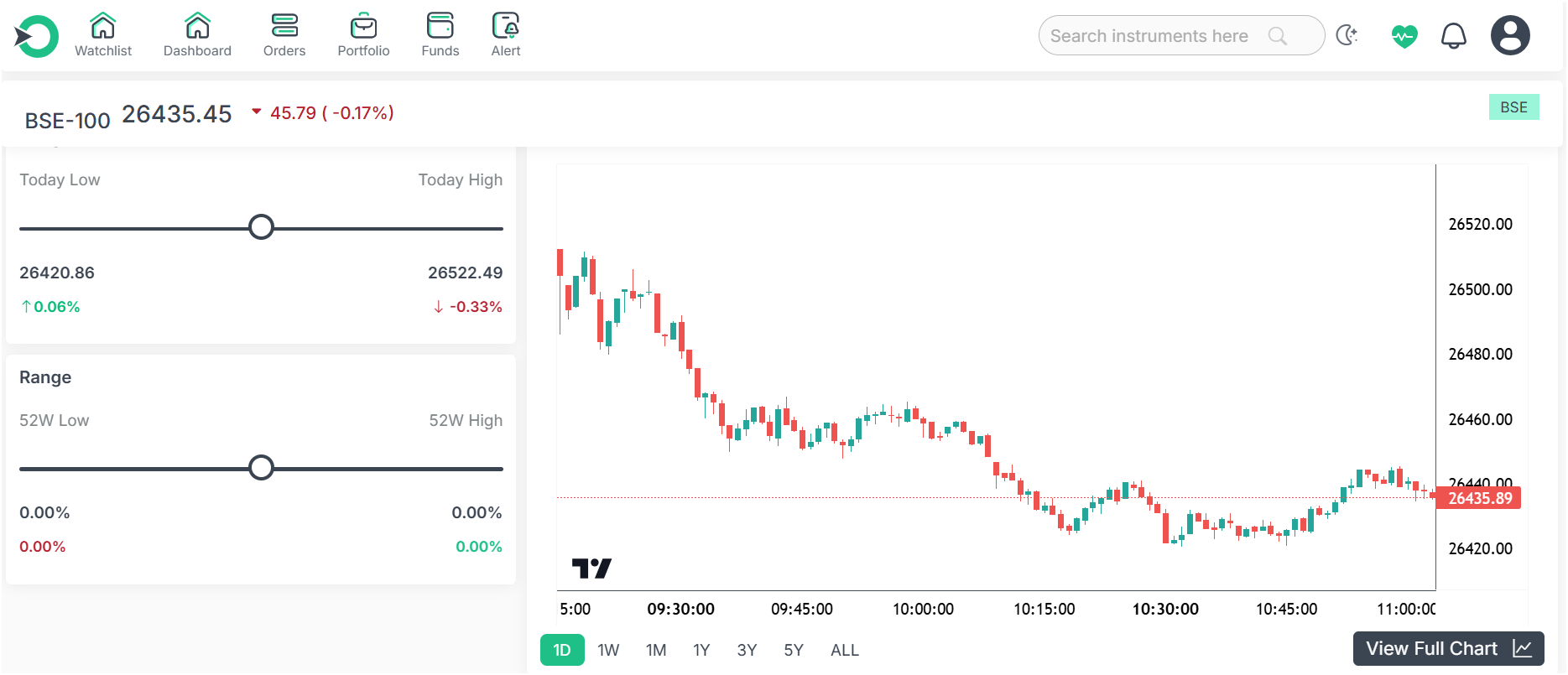The width and height of the screenshot is (1568, 675).
Task: Open the Watchlist page icon
Action: (x=103, y=27)
